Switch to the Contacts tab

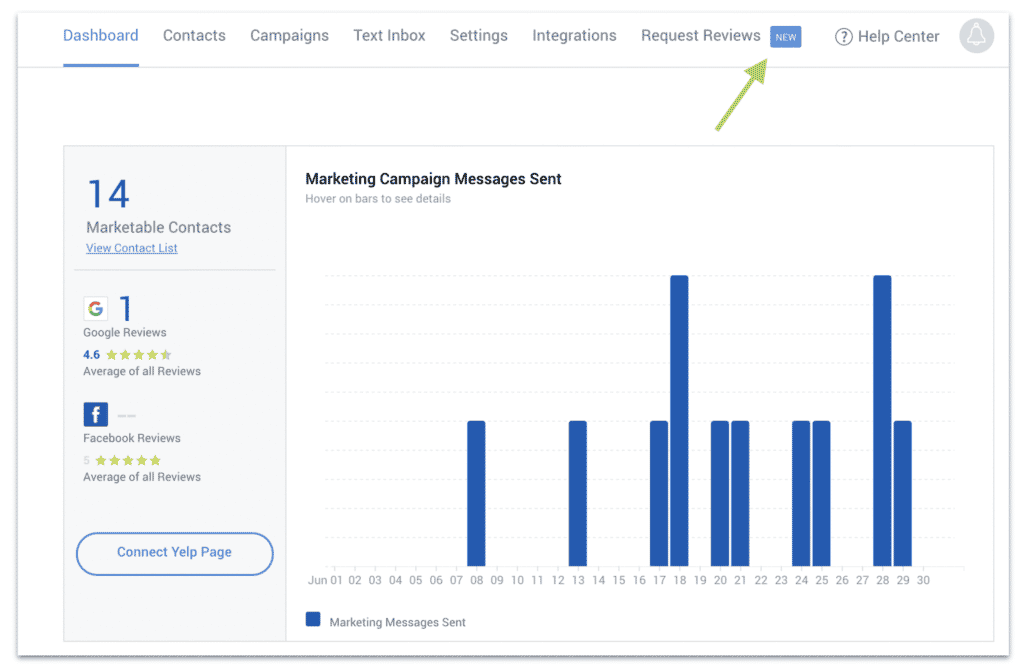coord(194,35)
